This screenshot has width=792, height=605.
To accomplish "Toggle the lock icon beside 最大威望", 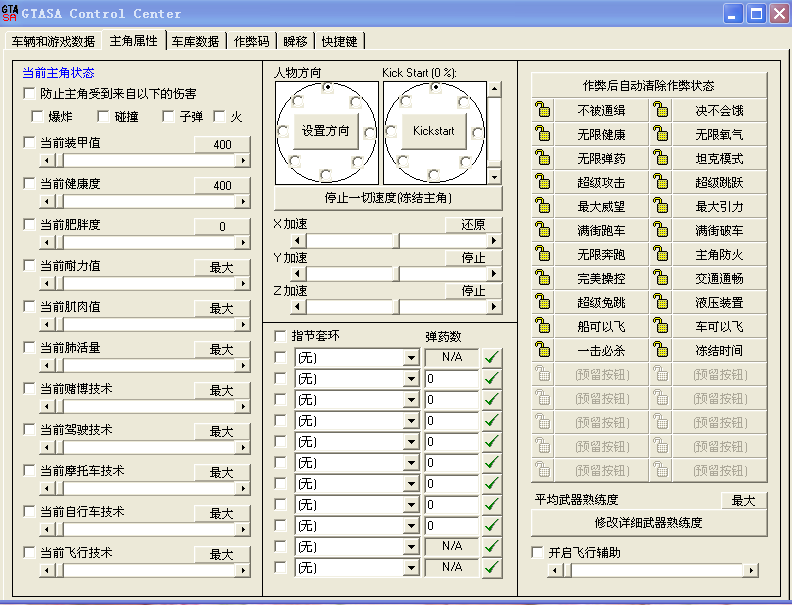I will (543, 206).
